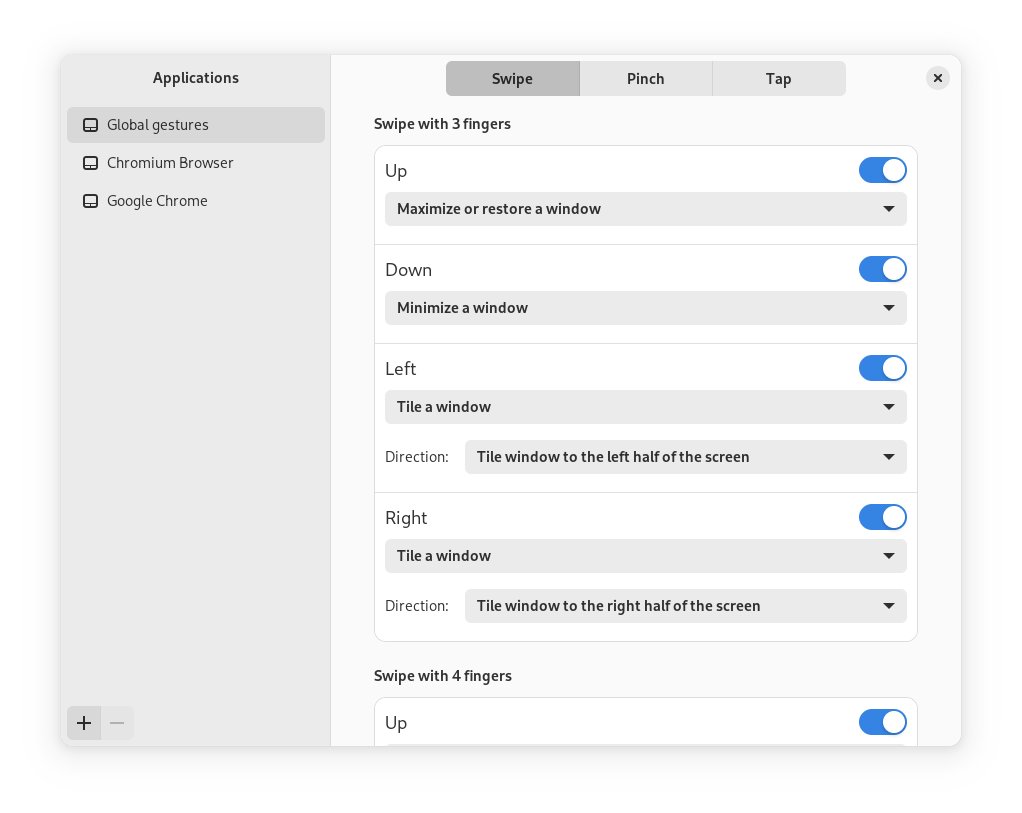Open the Tile a window dropdown under Left

pyautogui.click(x=645, y=407)
